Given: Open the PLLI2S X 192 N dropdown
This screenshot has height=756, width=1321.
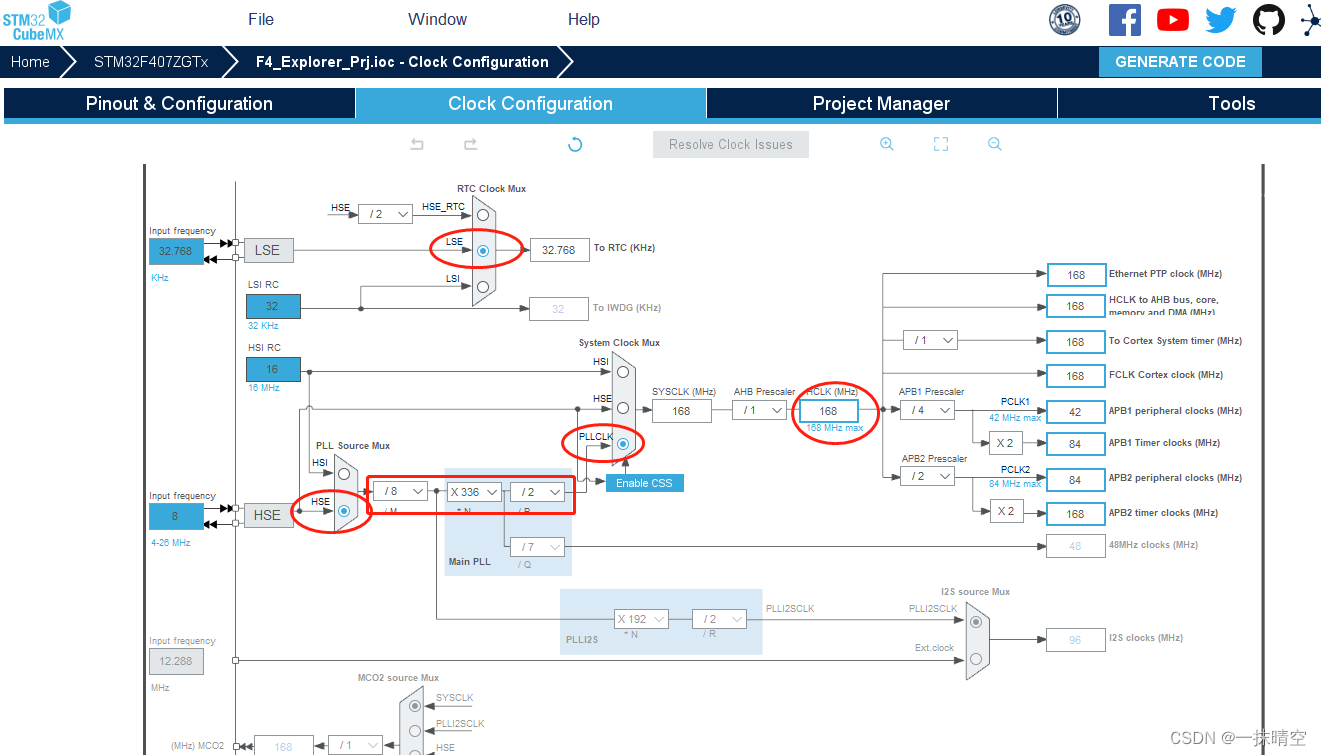Looking at the screenshot, I should [640, 619].
